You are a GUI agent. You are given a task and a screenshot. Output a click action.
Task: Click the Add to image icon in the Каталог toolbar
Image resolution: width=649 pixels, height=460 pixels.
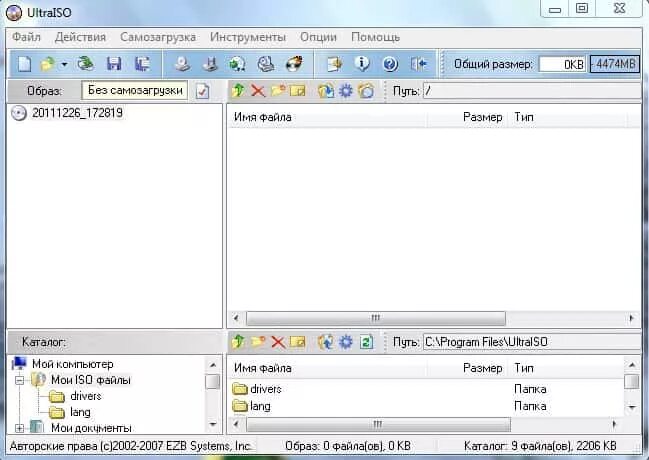point(326,342)
